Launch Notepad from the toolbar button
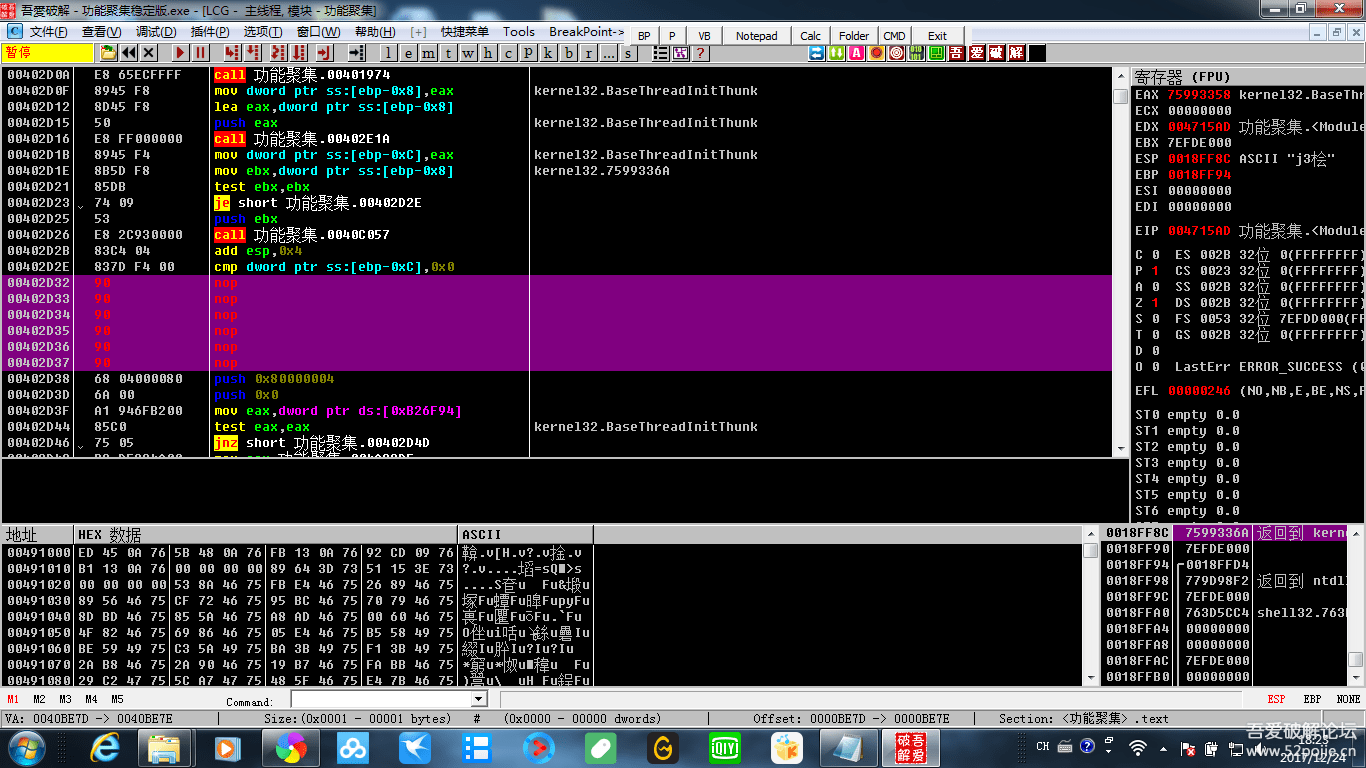 click(x=756, y=36)
